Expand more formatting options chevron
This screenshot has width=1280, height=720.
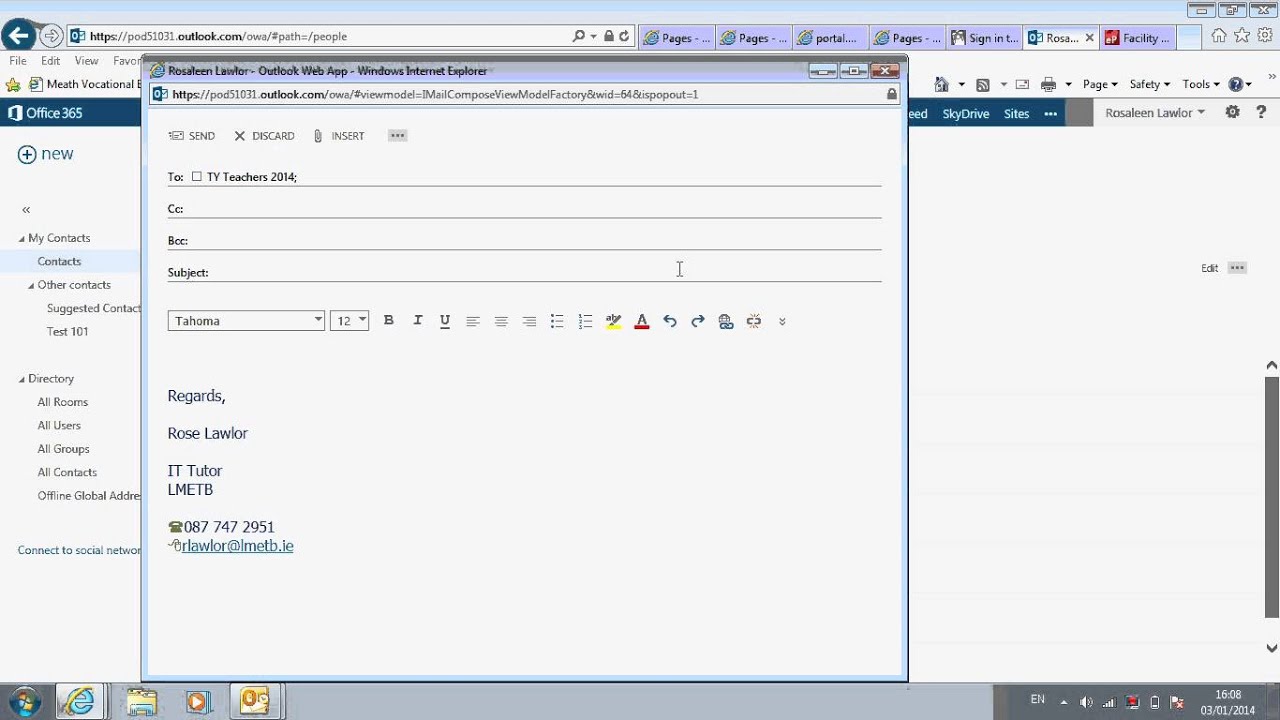782,321
